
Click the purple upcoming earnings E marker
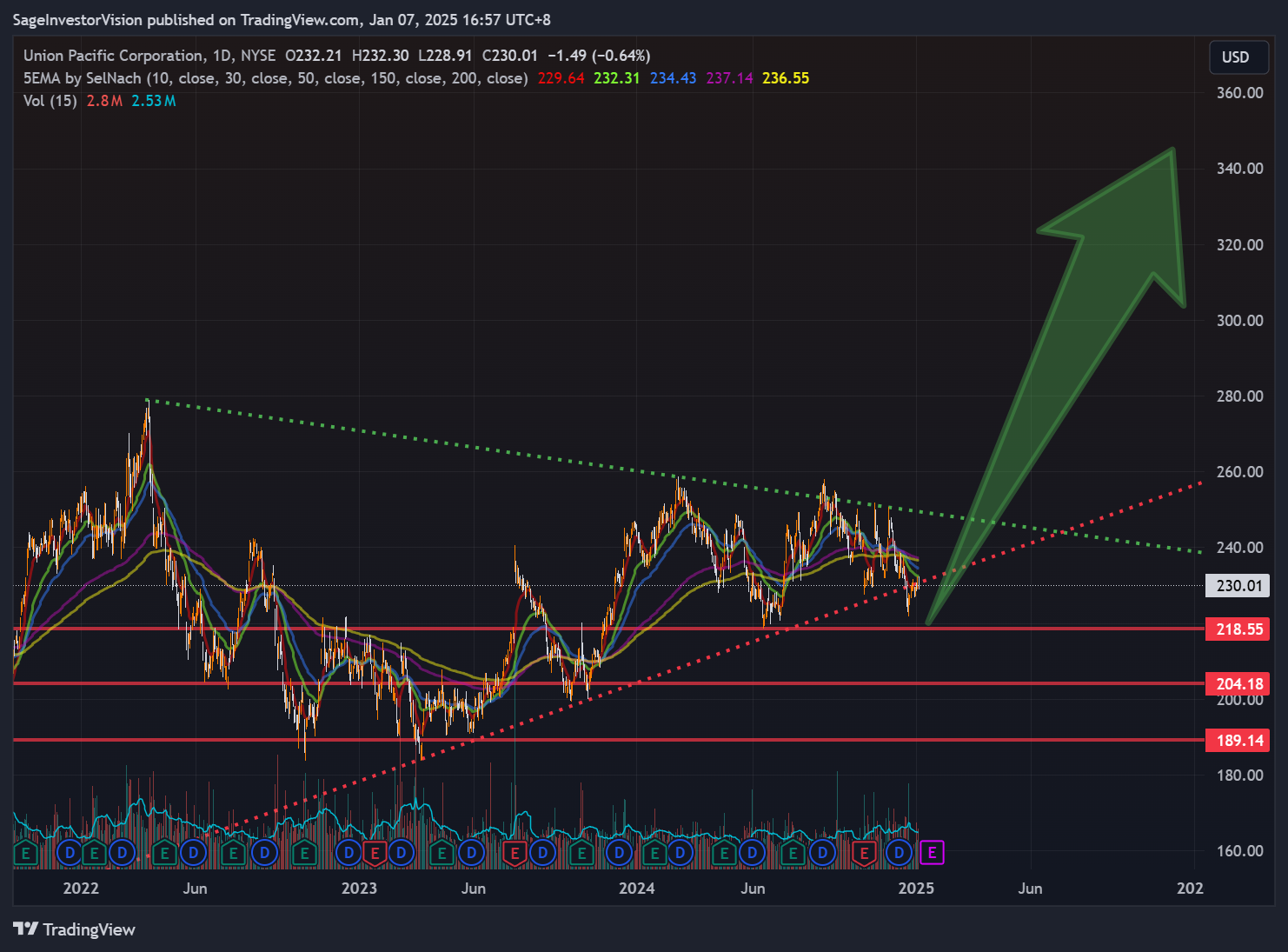coord(932,853)
